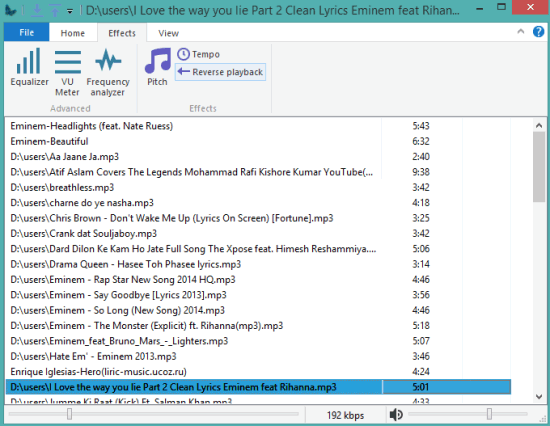Open the Equalizer
The image size is (550, 426).
click(29, 67)
